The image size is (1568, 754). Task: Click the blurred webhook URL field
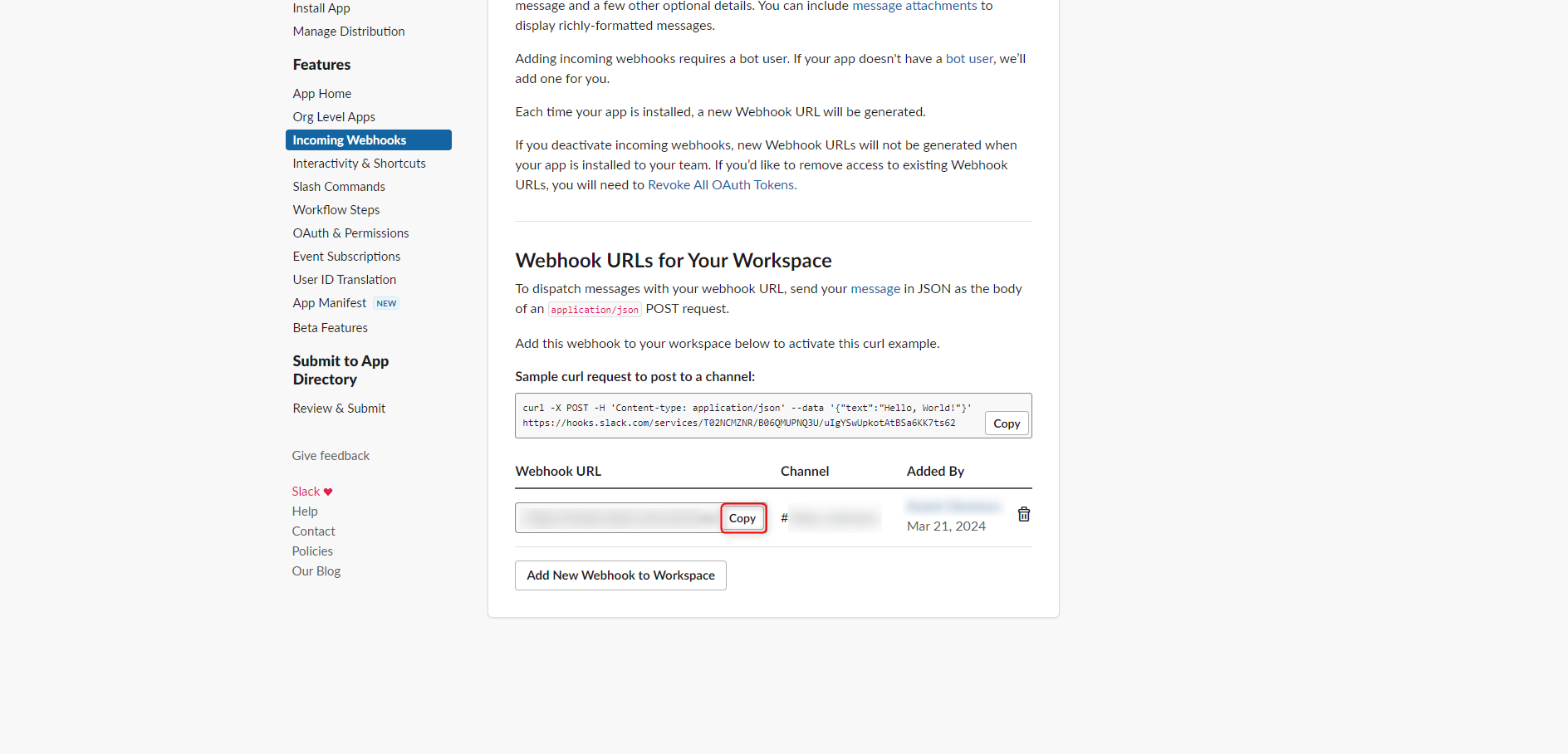[x=619, y=518]
